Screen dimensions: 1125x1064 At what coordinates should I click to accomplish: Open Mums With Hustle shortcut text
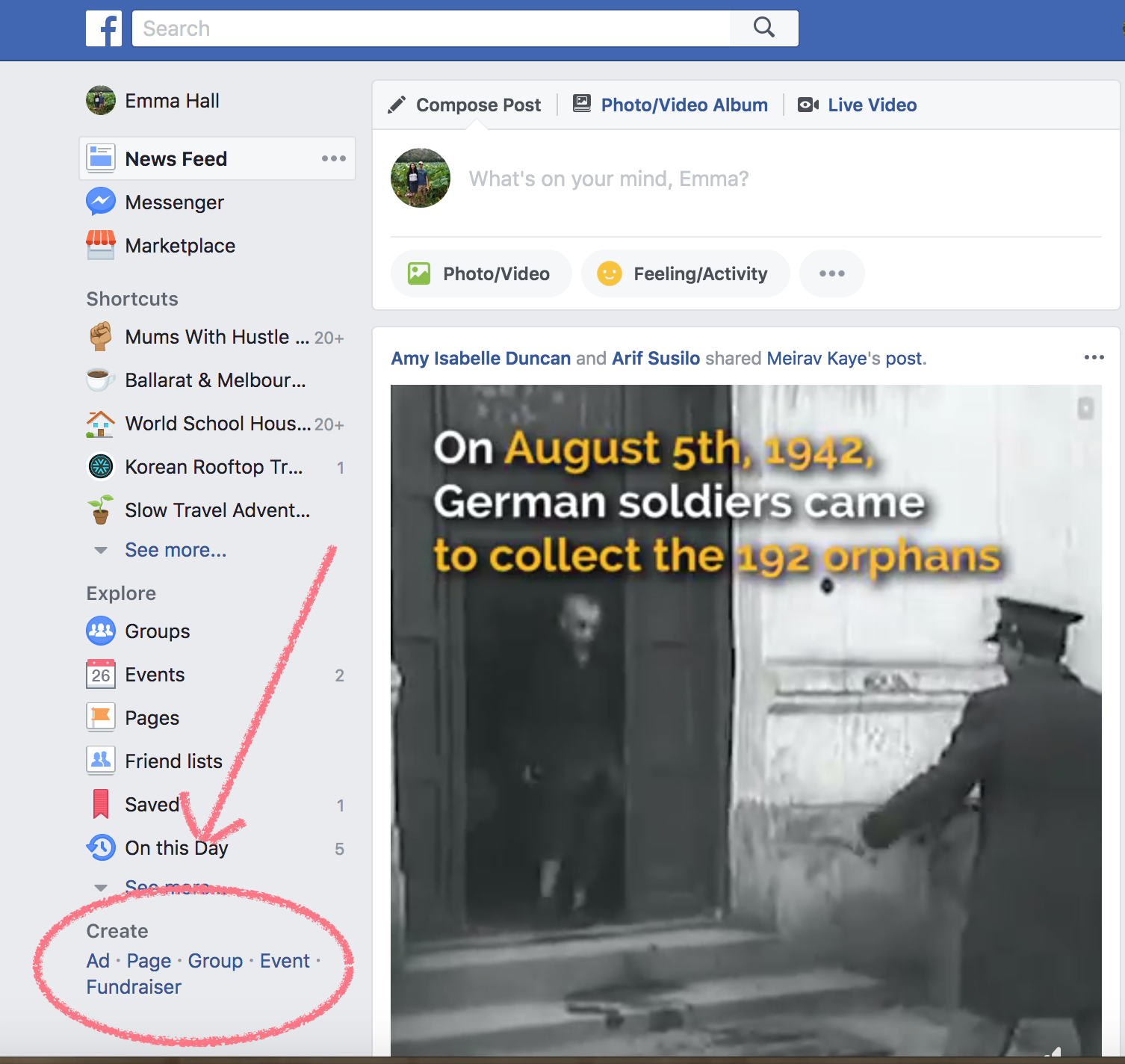217,336
